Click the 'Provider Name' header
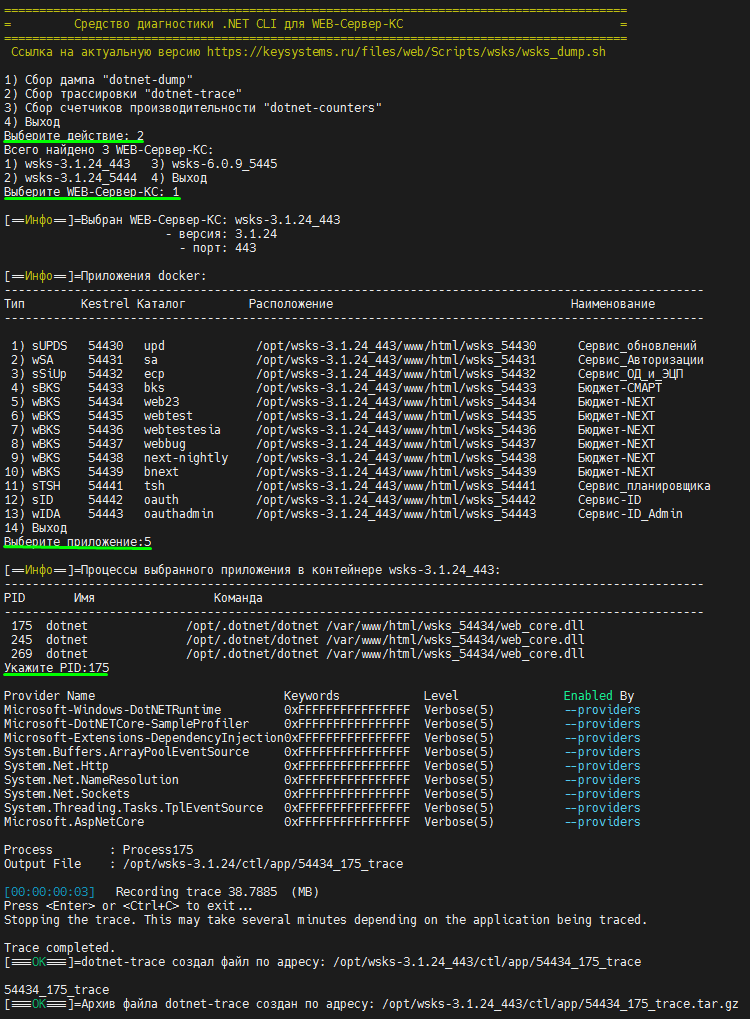The height and width of the screenshot is (1019, 750). pyautogui.click(x=49, y=696)
